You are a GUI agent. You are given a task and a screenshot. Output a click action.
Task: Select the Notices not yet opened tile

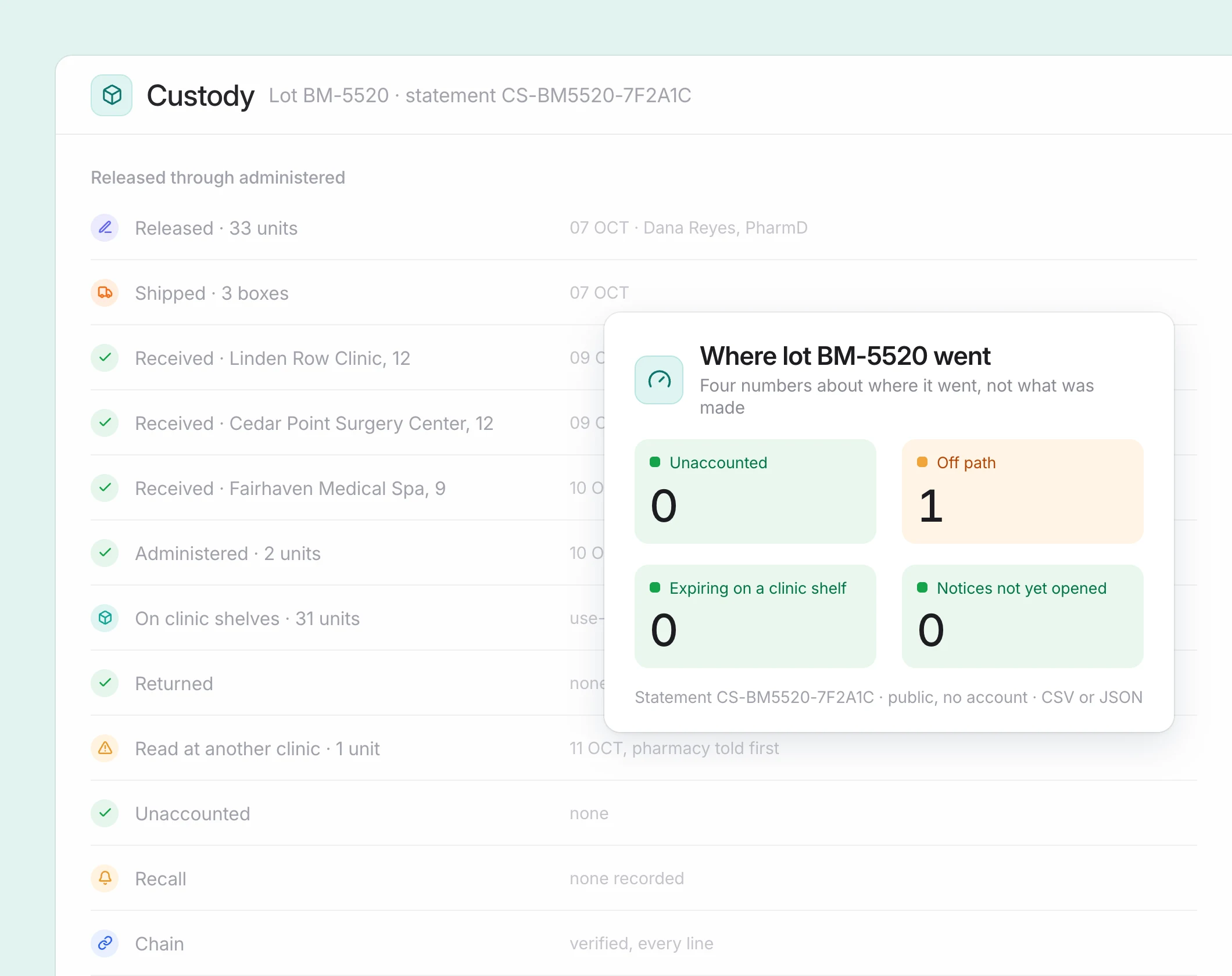[1023, 616]
